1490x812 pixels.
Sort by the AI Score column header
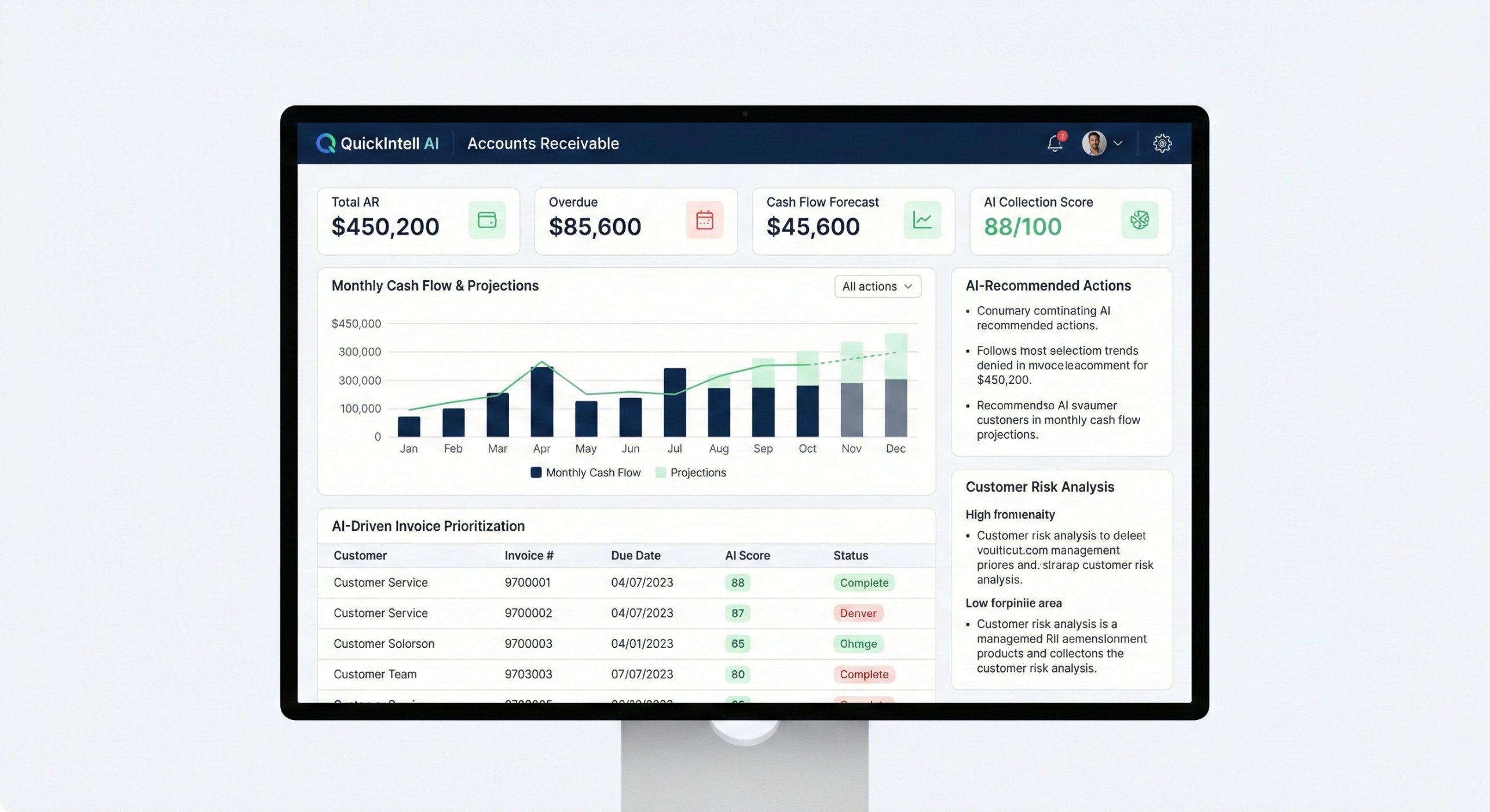pos(747,556)
